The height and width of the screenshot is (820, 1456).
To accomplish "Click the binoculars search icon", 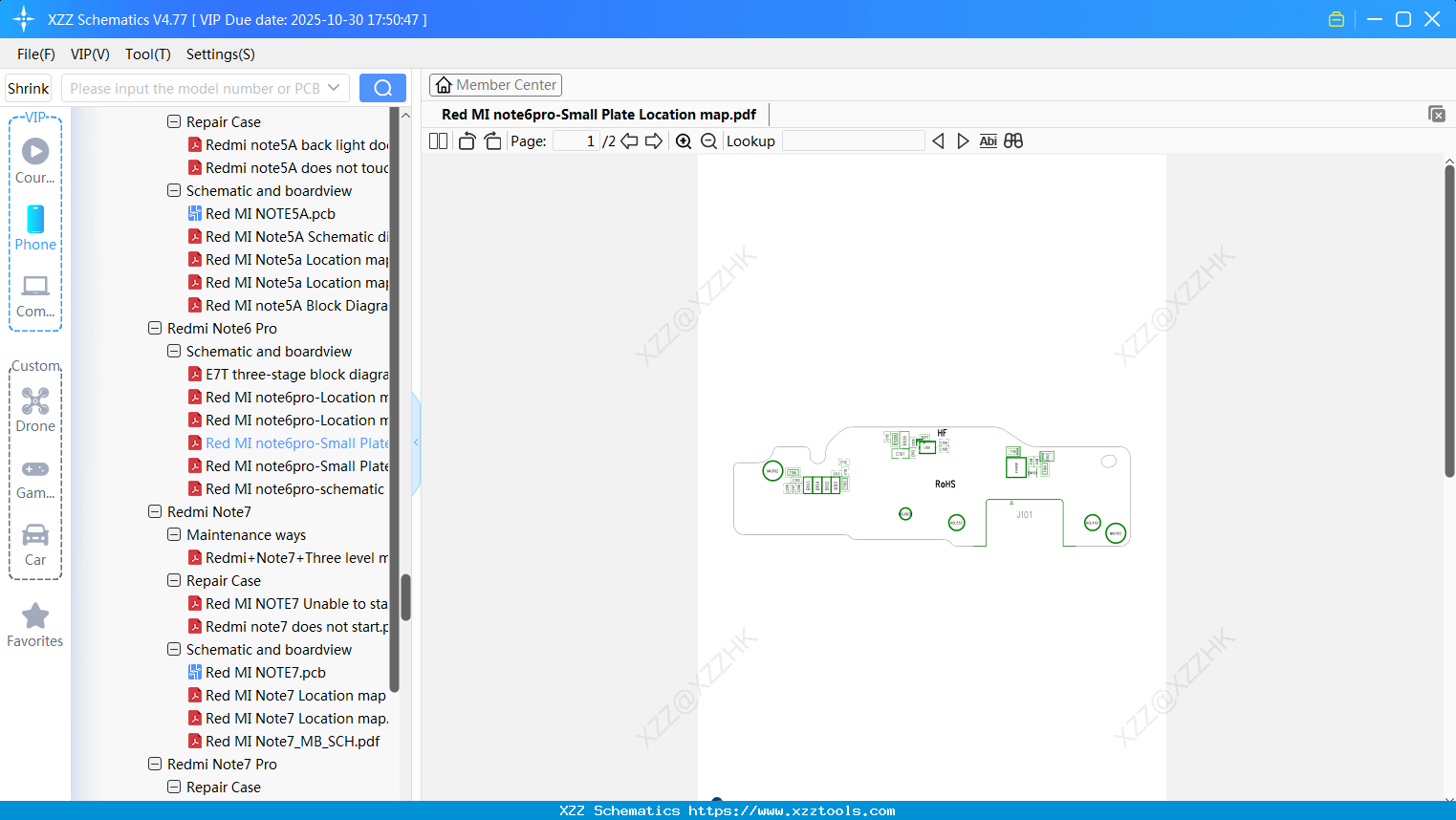I will pyautogui.click(x=1013, y=141).
